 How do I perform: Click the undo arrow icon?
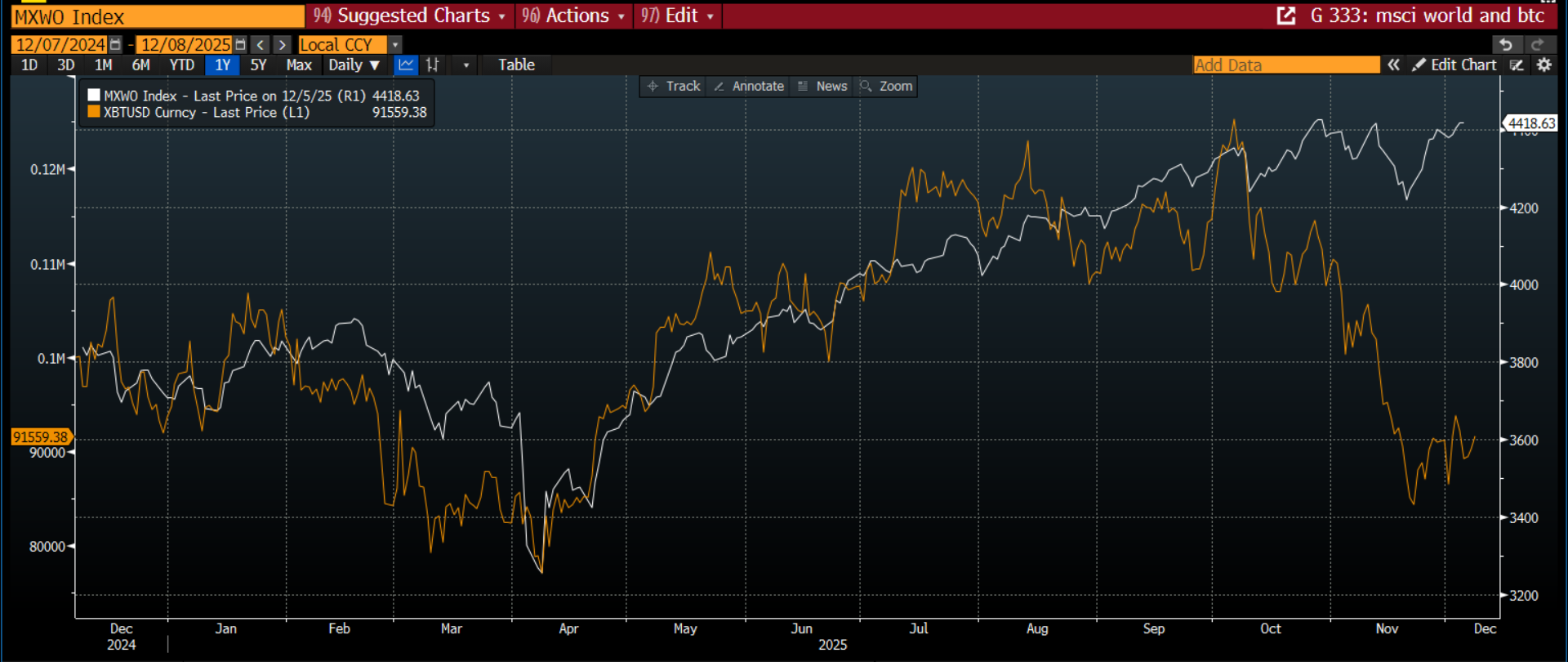click(1506, 45)
